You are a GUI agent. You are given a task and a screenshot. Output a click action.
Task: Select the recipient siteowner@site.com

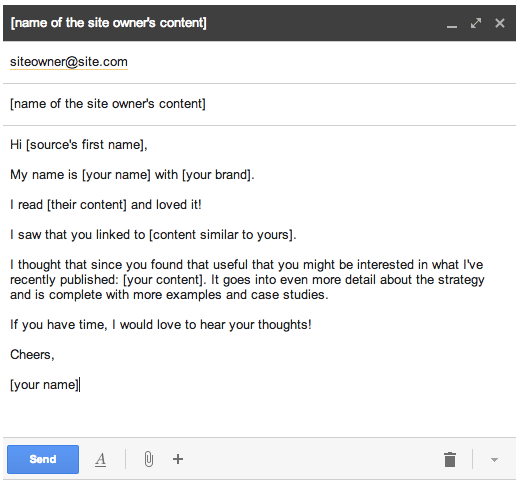[69, 62]
